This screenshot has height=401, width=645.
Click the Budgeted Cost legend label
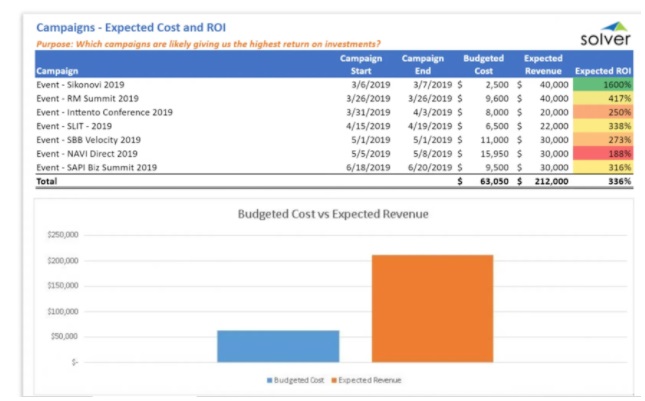click(x=299, y=380)
